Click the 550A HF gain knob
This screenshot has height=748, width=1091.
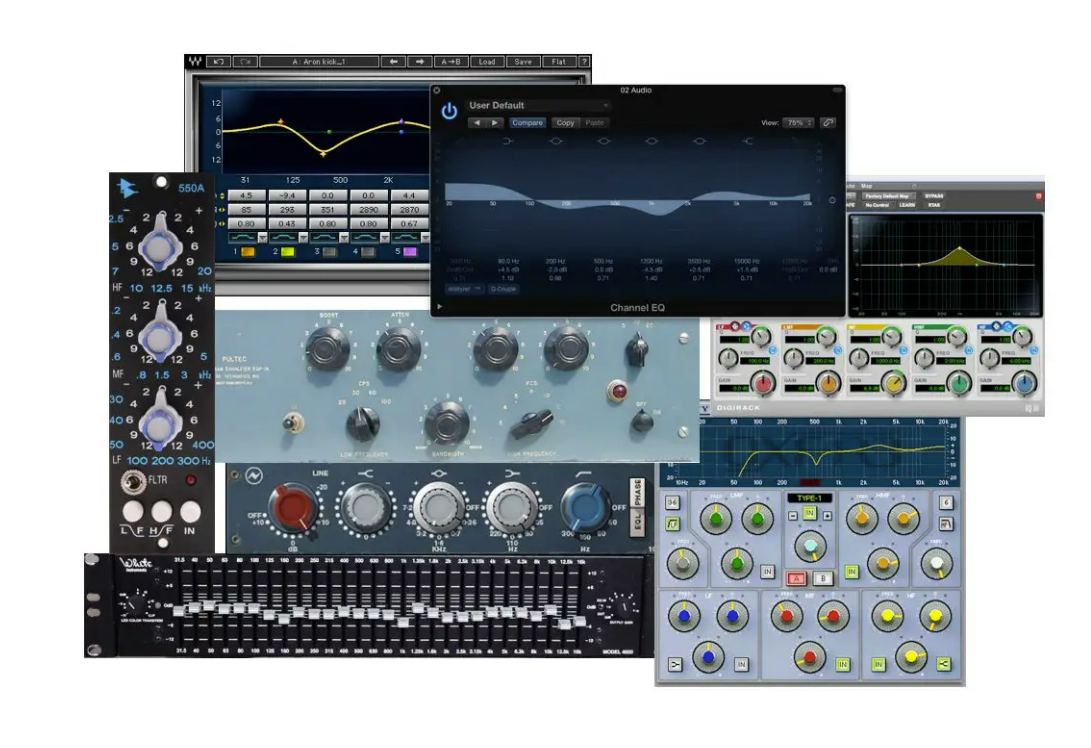tap(161, 246)
